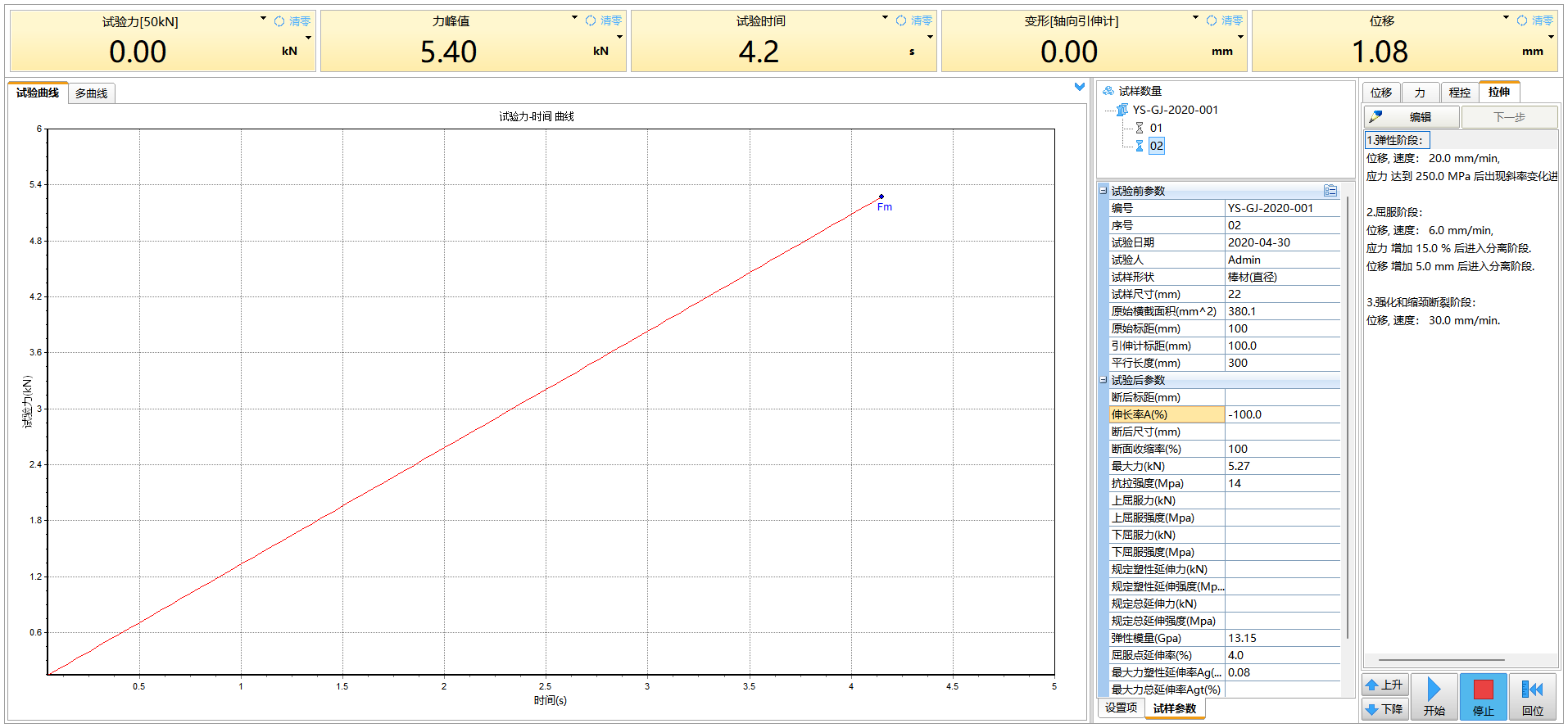1568x728 pixels.
Task: Expand the chevron above the chart panel
Action: pos(1079,87)
